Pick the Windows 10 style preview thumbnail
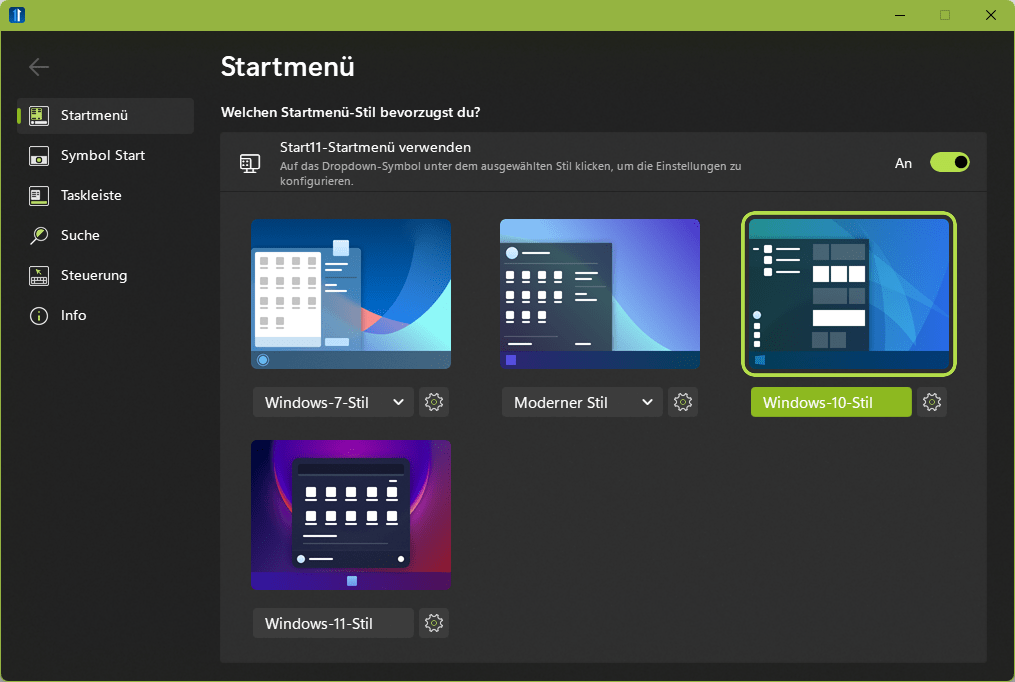Screen dimensions: 1015x682 pos(849,294)
